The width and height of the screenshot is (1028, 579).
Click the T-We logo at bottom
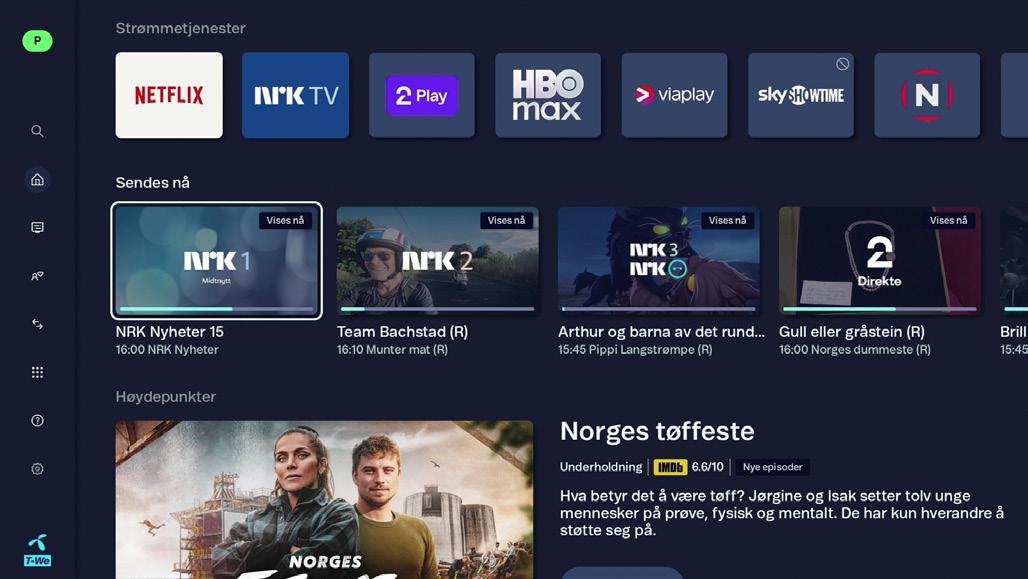[37, 550]
